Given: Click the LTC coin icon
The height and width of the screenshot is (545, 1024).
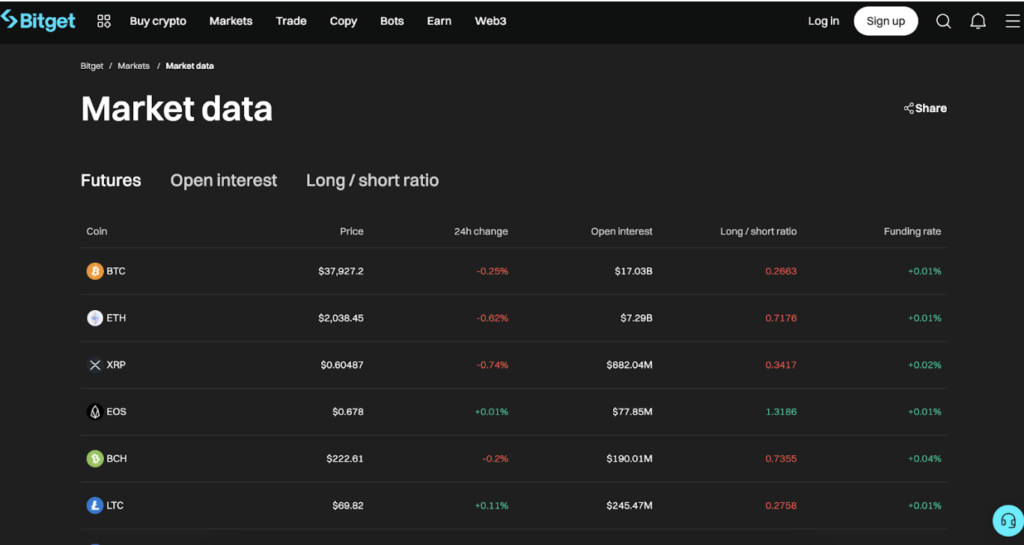Looking at the screenshot, I should (x=95, y=506).
